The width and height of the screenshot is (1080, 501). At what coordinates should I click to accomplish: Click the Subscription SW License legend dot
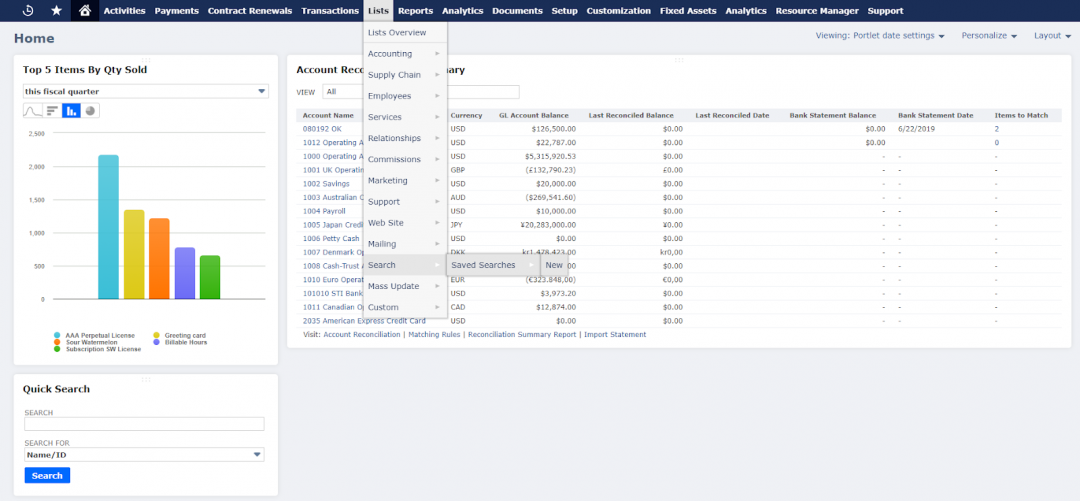point(56,349)
